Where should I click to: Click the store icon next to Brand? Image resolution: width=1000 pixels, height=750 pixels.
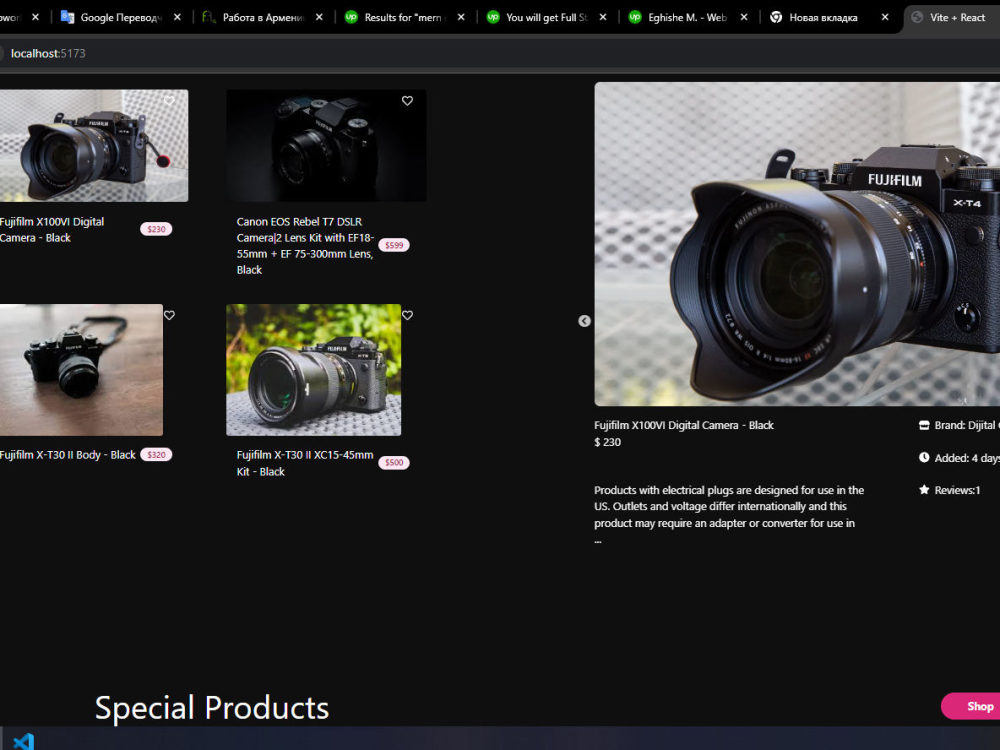click(x=924, y=425)
